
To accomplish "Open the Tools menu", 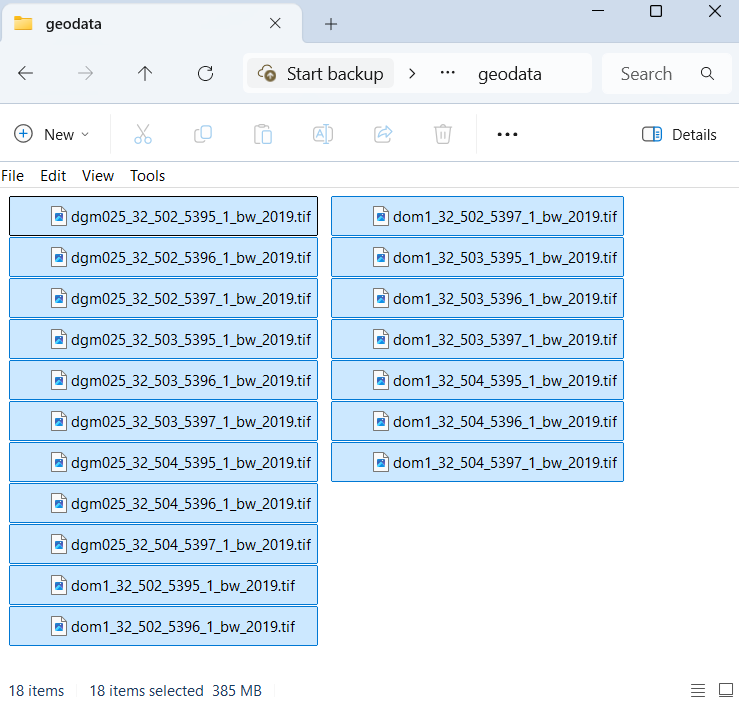I will coord(147,175).
